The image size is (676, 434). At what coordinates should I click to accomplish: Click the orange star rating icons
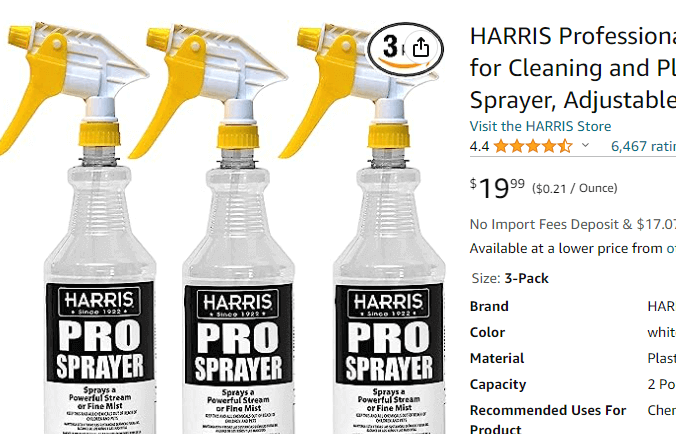[x=533, y=146]
